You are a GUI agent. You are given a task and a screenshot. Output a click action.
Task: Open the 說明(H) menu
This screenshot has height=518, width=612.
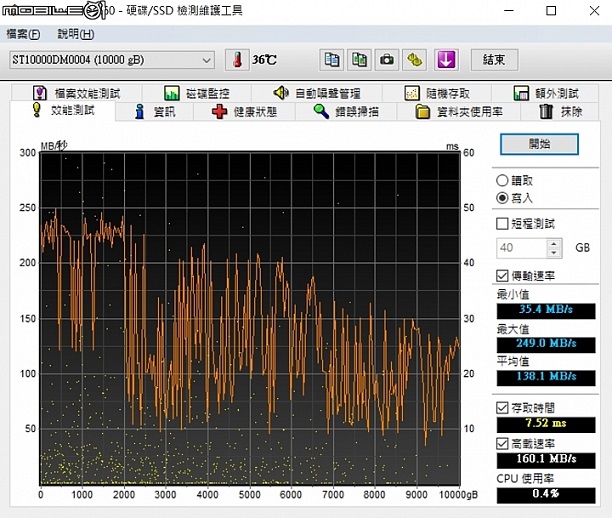(76, 34)
